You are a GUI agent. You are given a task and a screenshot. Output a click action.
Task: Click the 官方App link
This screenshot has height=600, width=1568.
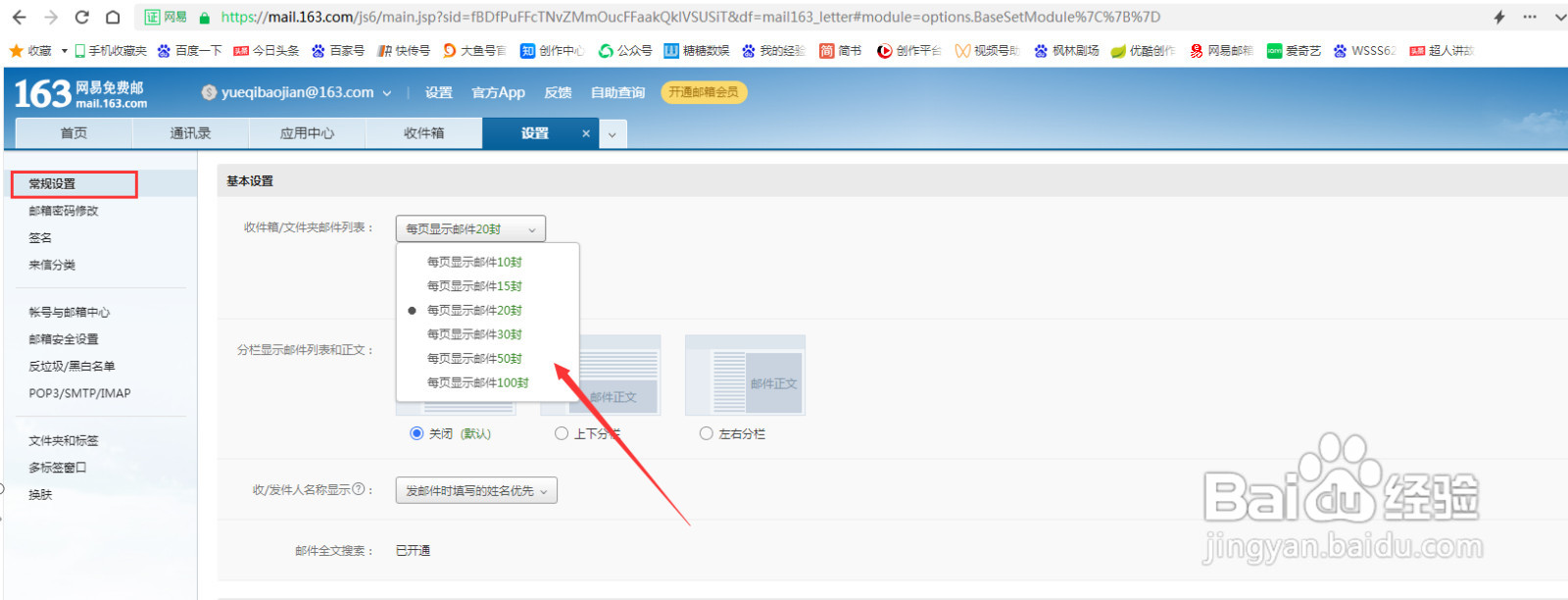click(498, 92)
